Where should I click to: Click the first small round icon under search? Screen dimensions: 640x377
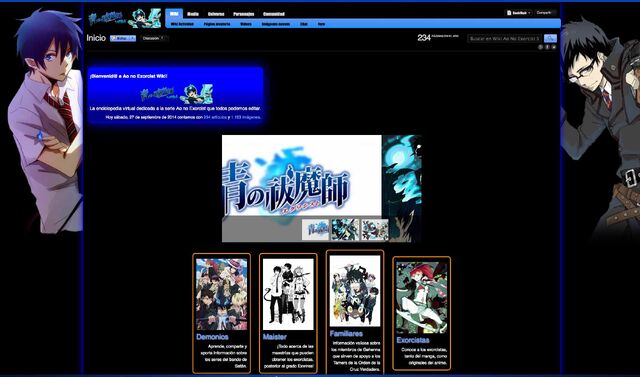[540, 47]
